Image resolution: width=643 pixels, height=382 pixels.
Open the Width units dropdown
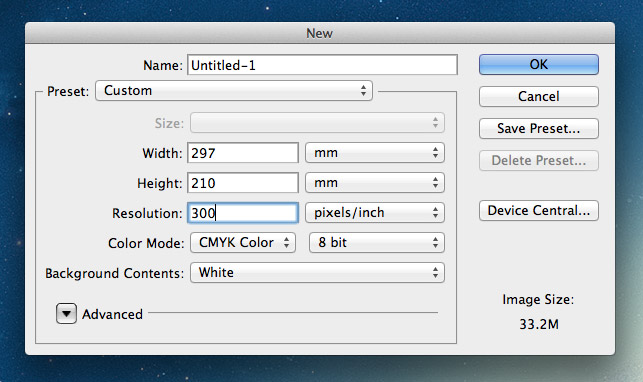click(375, 153)
